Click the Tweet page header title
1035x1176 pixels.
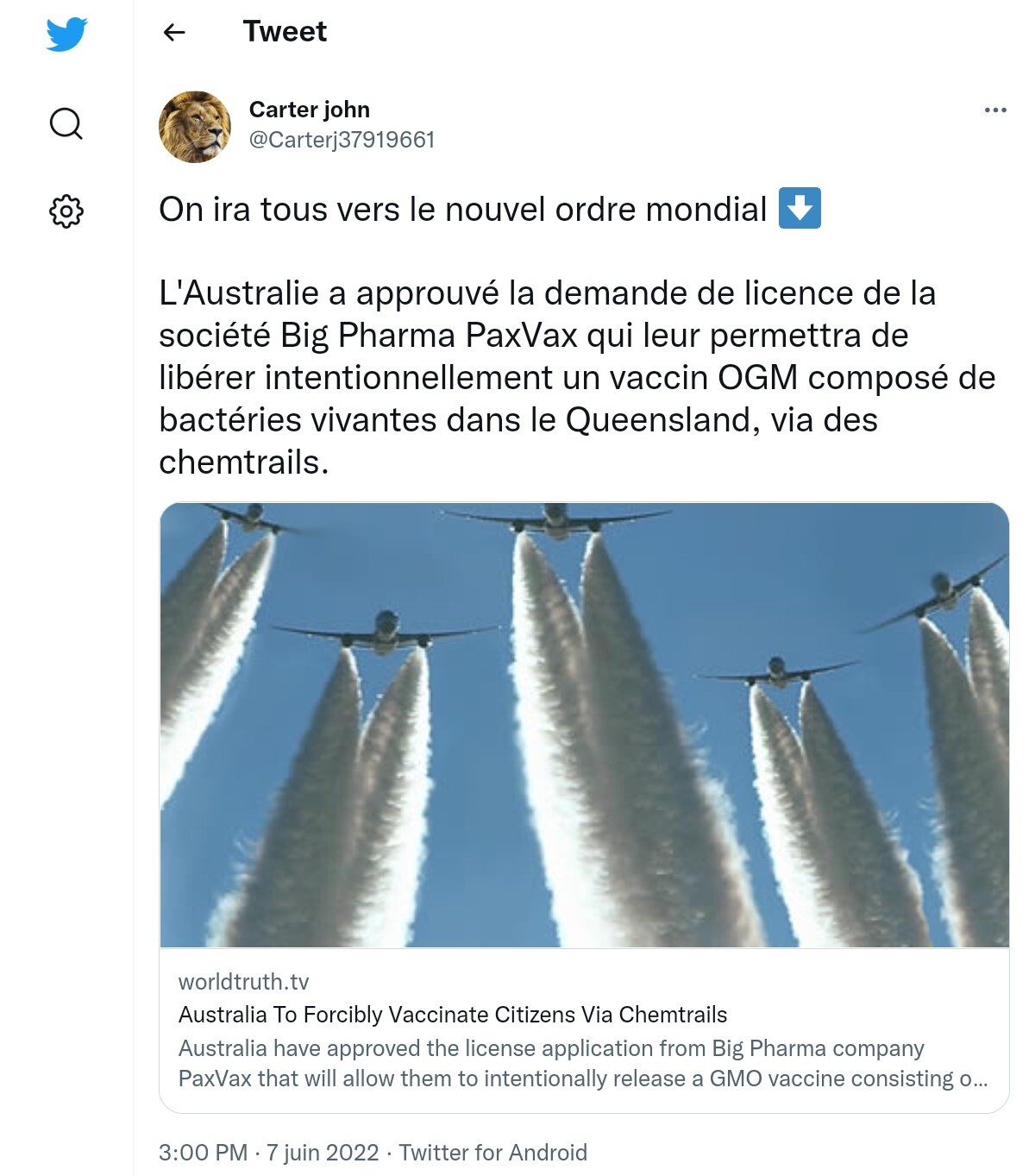tap(285, 32)
